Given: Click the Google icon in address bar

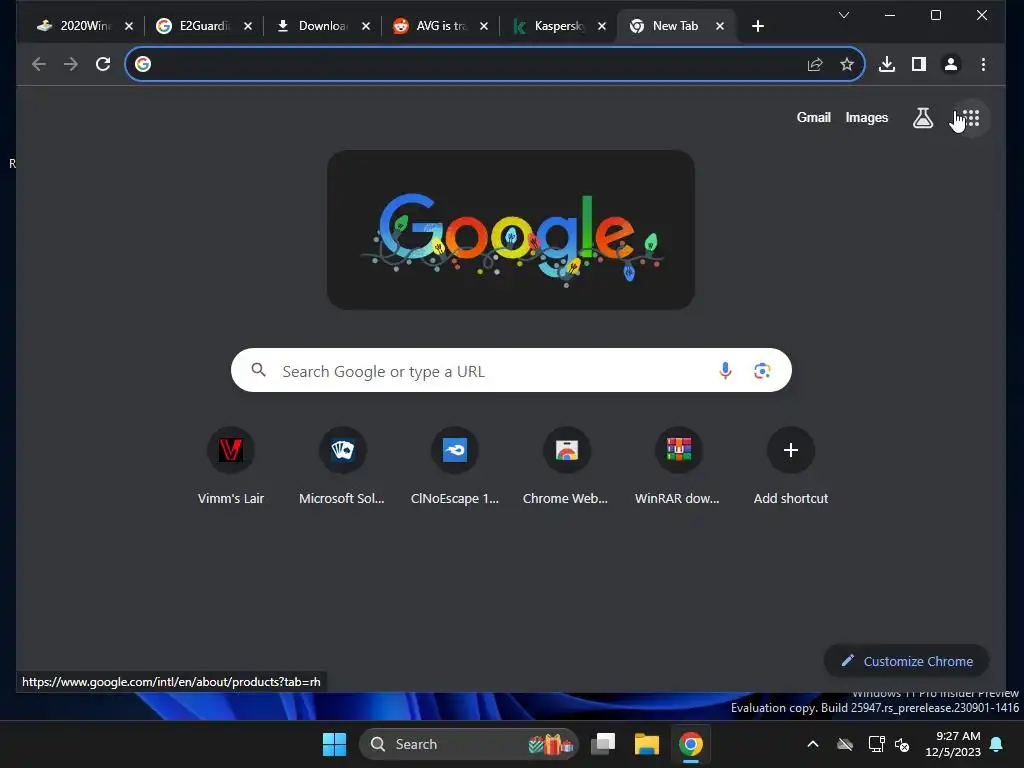Looking at the screenshot, I should [x=143, y=64].
